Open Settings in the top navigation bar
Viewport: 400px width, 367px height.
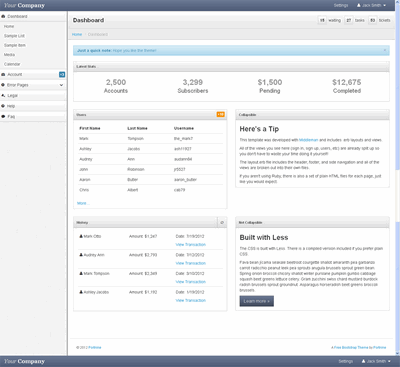tap(341, 5)
